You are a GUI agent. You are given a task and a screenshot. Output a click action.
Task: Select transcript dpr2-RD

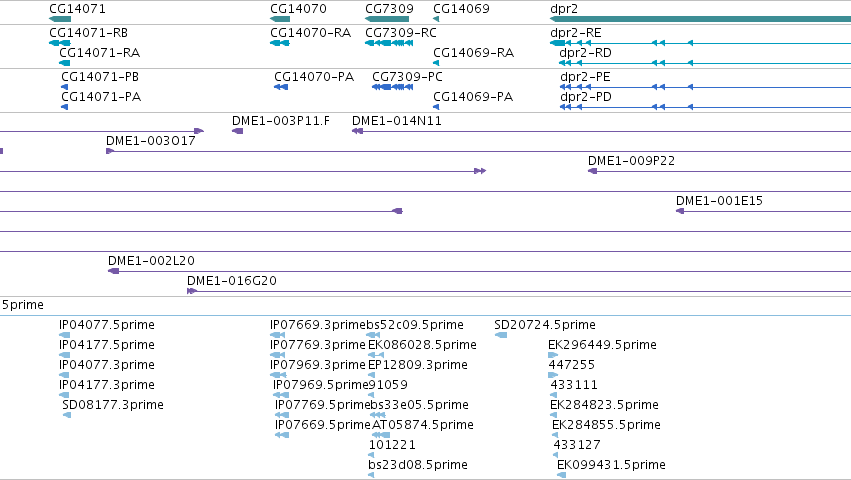(585, 53)
